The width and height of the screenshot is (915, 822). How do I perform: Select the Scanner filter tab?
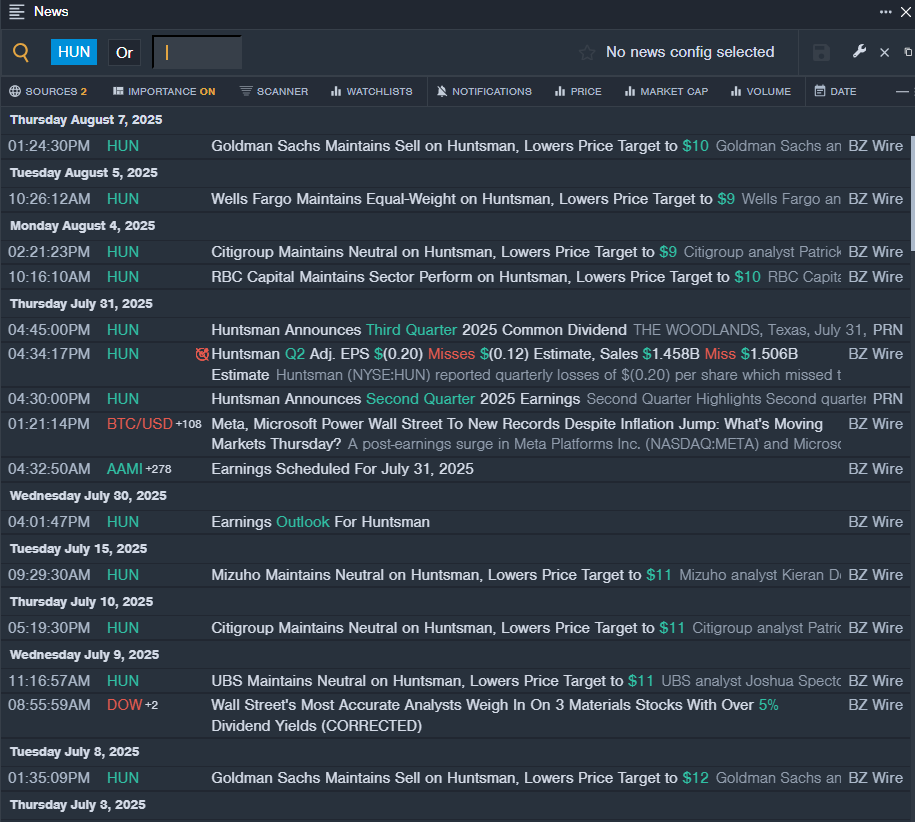point(274,92)
